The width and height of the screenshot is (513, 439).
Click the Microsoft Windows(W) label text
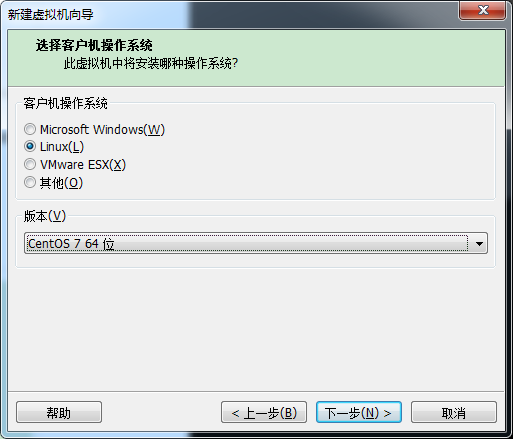(102, 129)
